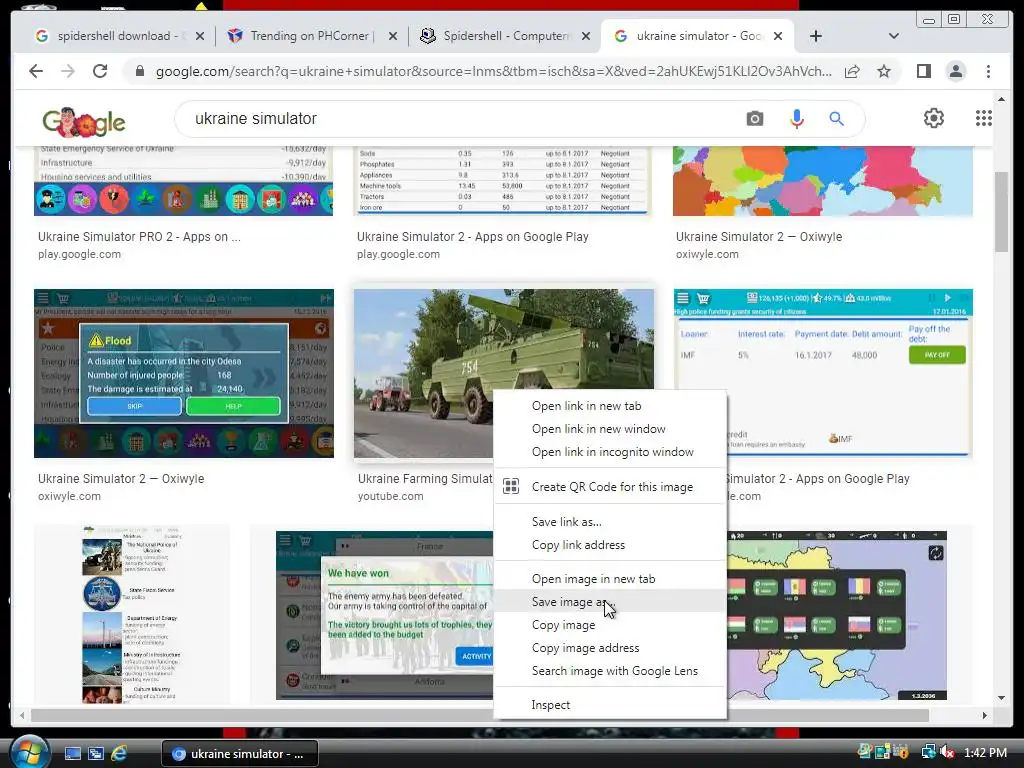
Task: Select Create QR Code for this image
Action: tap(610, 487)
